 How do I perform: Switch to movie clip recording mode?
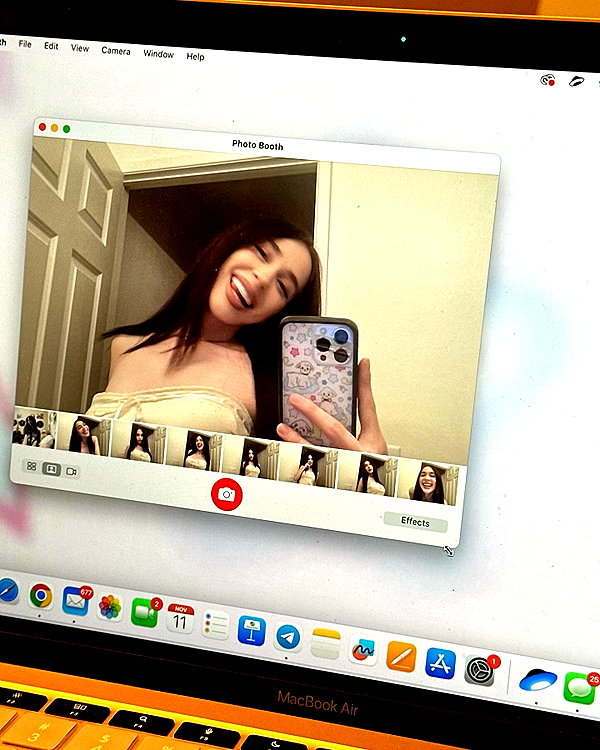pyautogui.click(x=71, y=472)
